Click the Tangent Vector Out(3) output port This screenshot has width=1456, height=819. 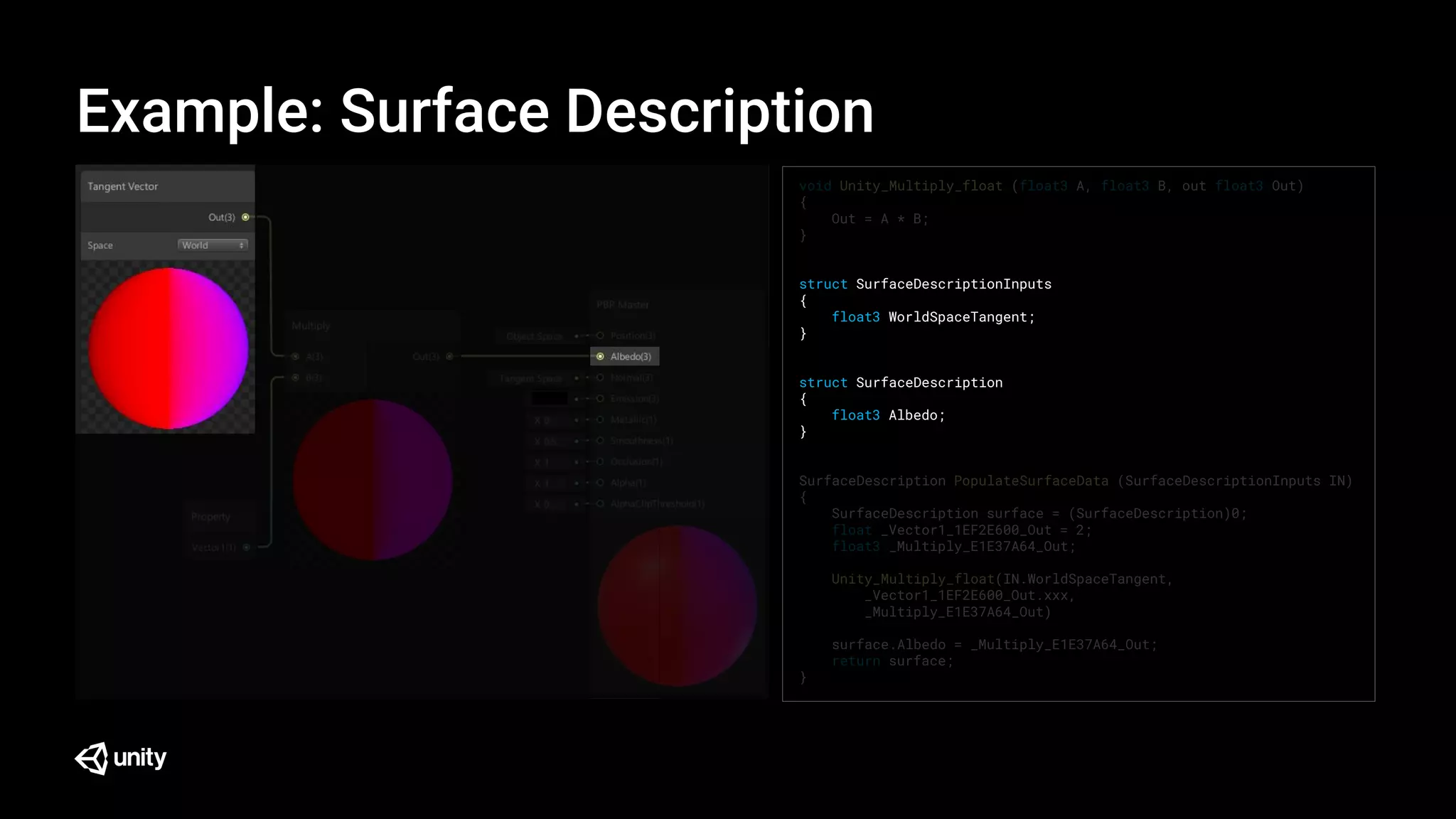245,217
